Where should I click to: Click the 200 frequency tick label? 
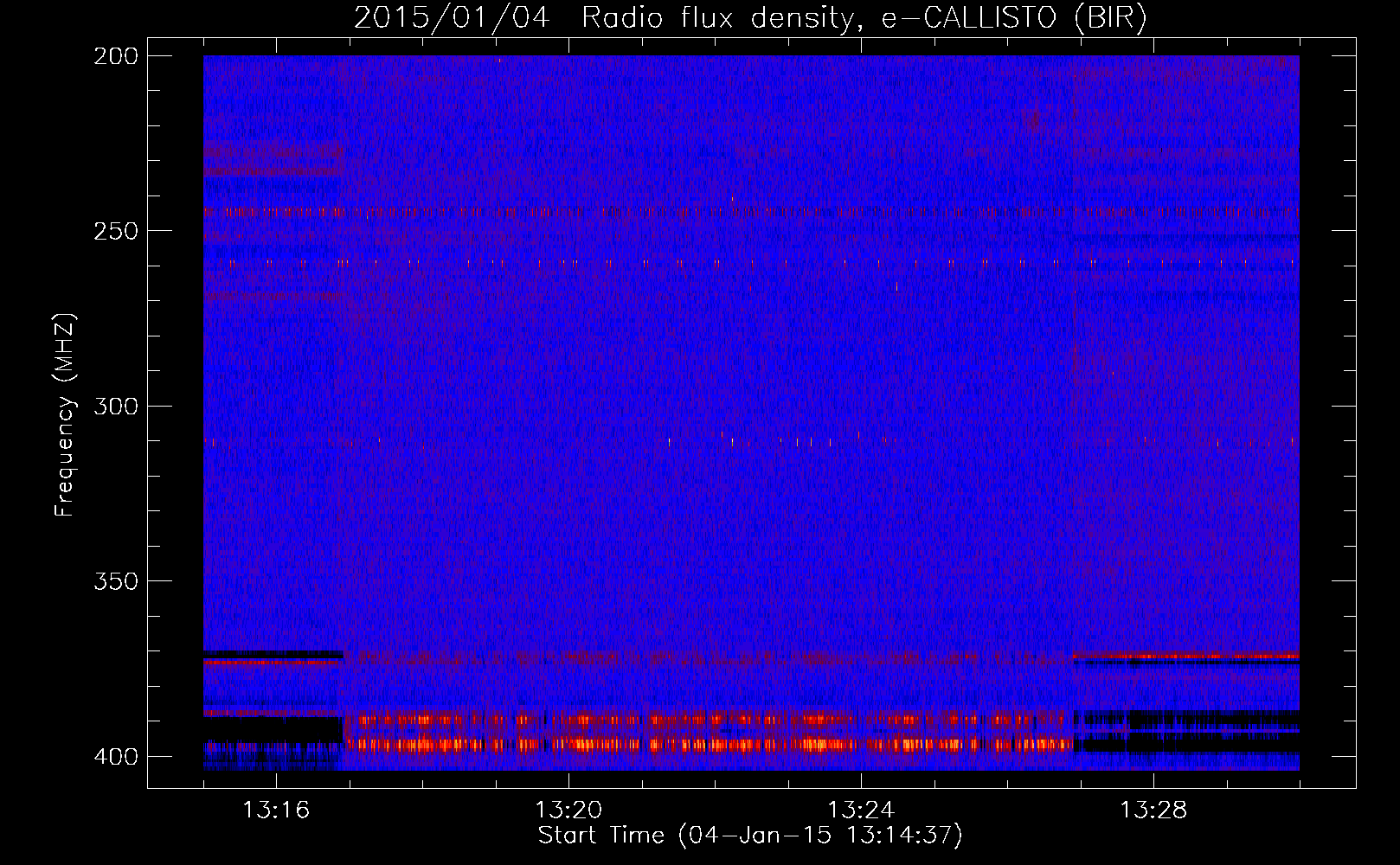[116, 56]
